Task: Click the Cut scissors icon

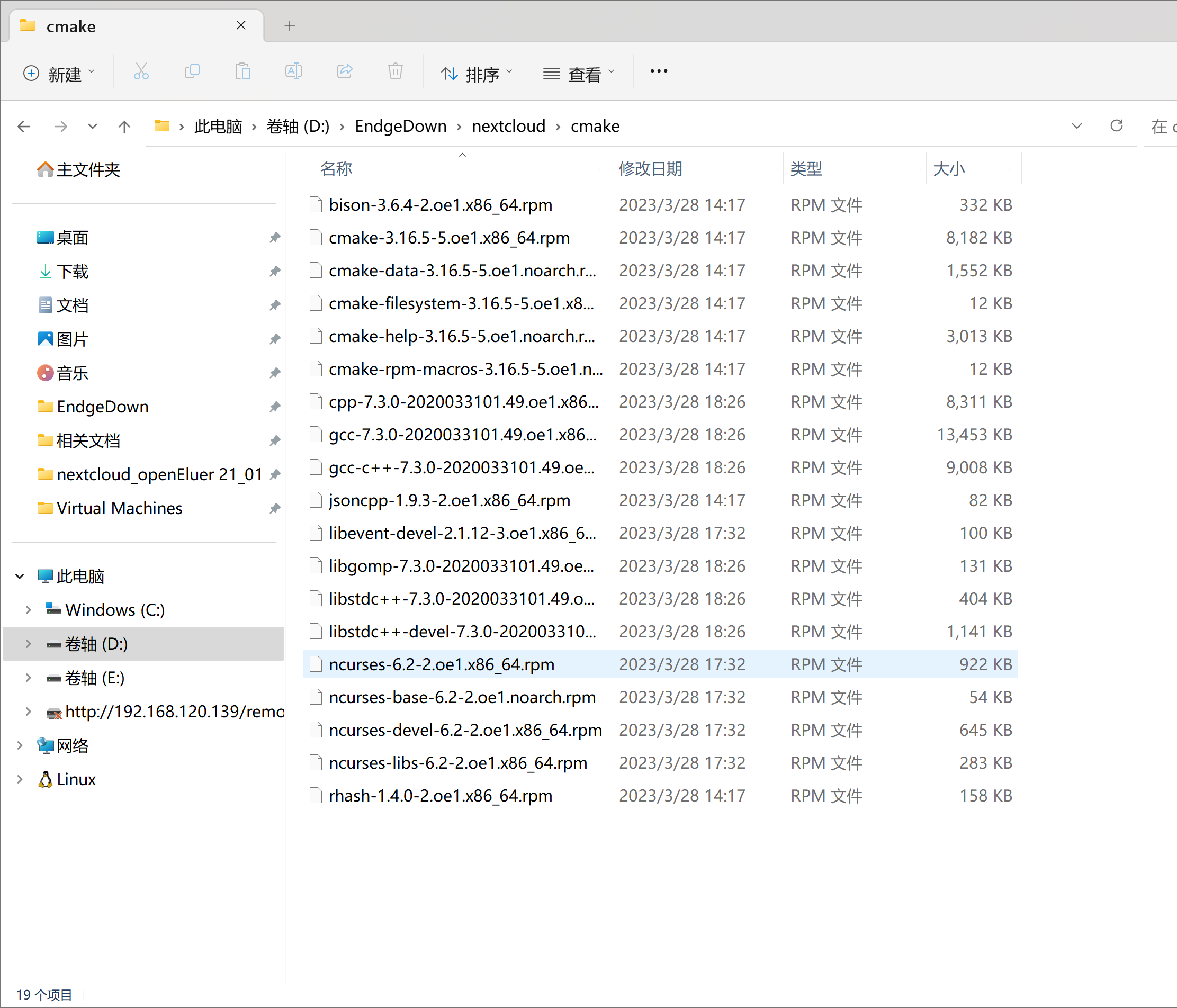Action: pyautogui.click(x=141, y=72)
